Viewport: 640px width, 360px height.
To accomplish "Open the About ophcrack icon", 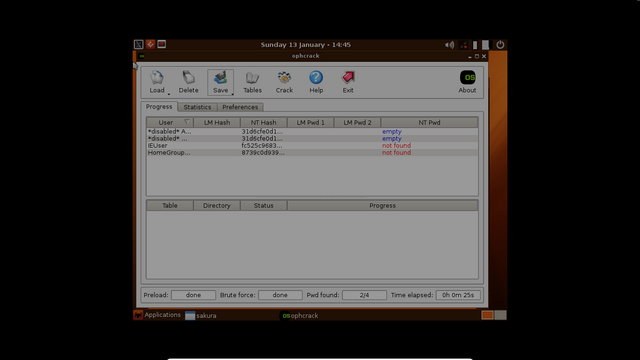I will coord(467,82).
